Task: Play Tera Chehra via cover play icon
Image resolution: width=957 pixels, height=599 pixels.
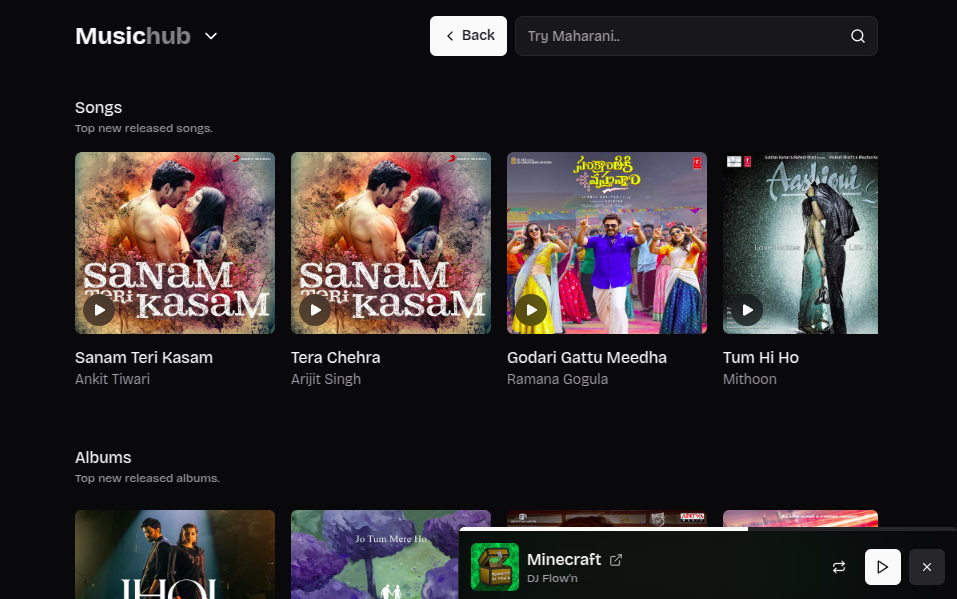Action: pos(315,310)
